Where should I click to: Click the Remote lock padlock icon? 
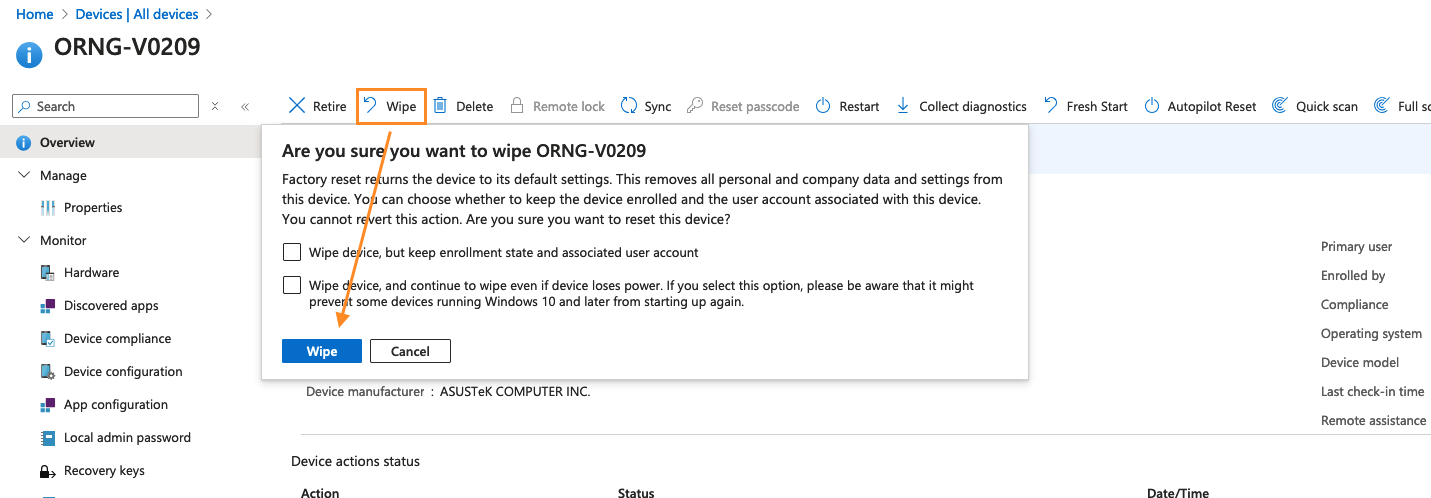click(517, 105)
